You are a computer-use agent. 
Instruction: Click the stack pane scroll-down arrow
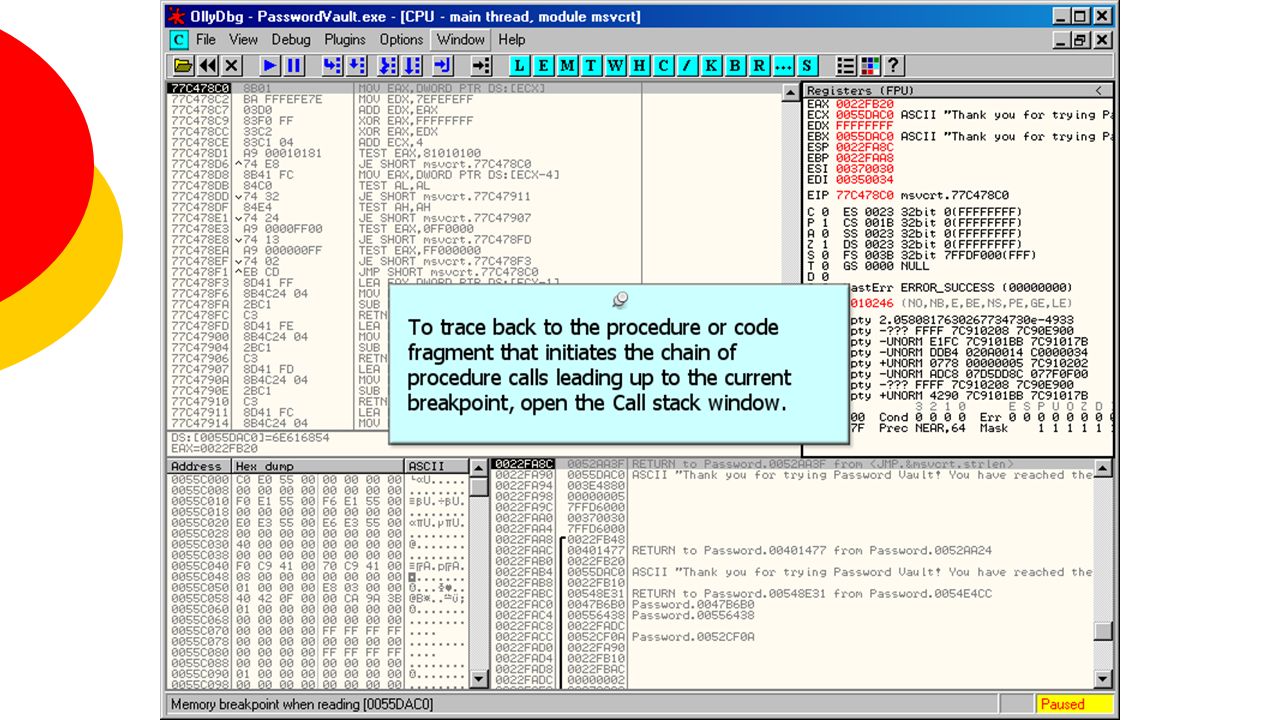tap(1104, 680)
